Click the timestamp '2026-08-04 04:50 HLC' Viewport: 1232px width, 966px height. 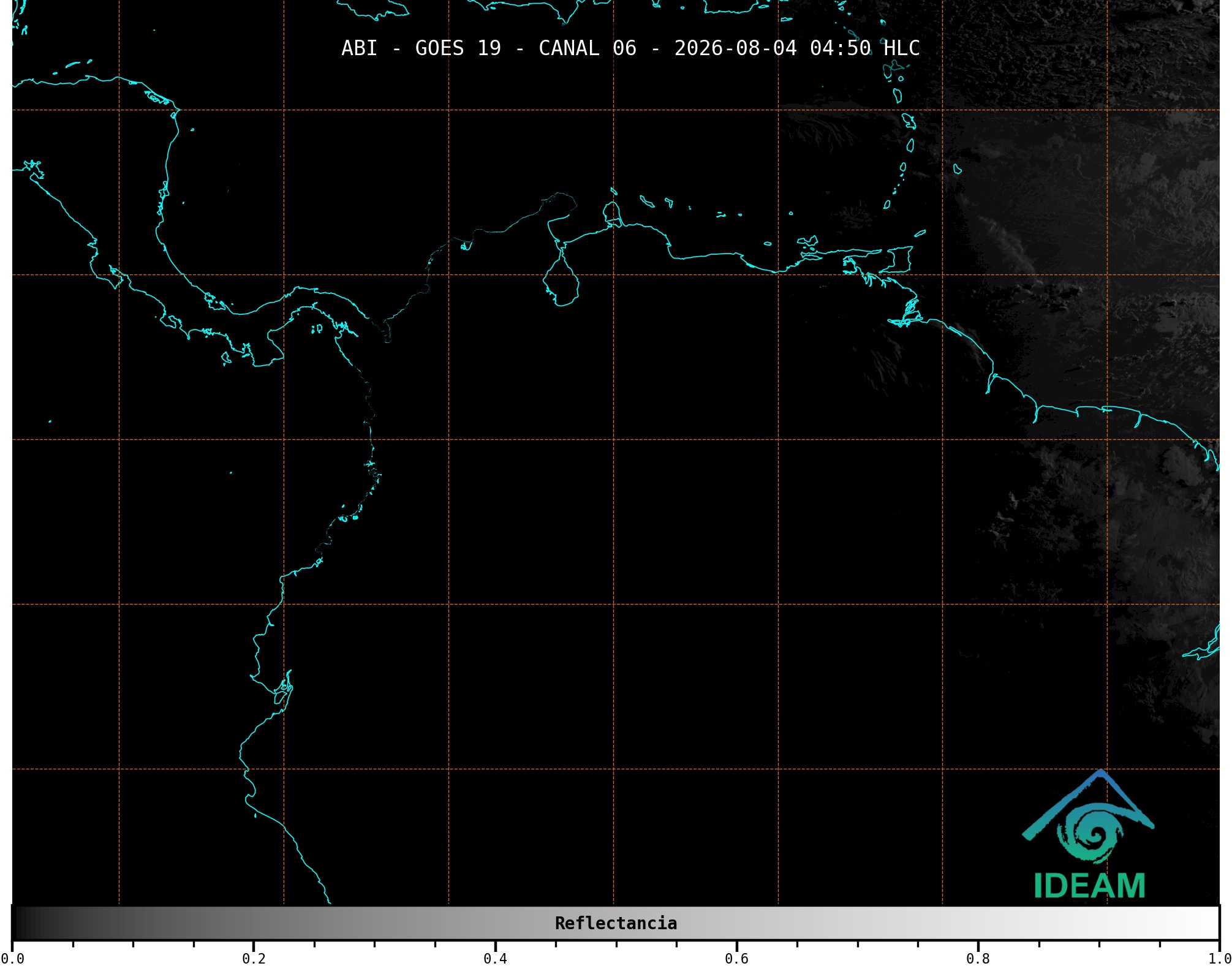[x=797, y=48]
